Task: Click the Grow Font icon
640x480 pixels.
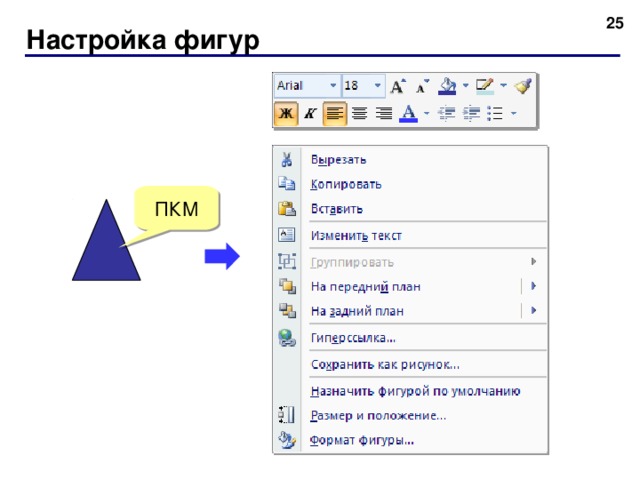Action: (398, 86)
